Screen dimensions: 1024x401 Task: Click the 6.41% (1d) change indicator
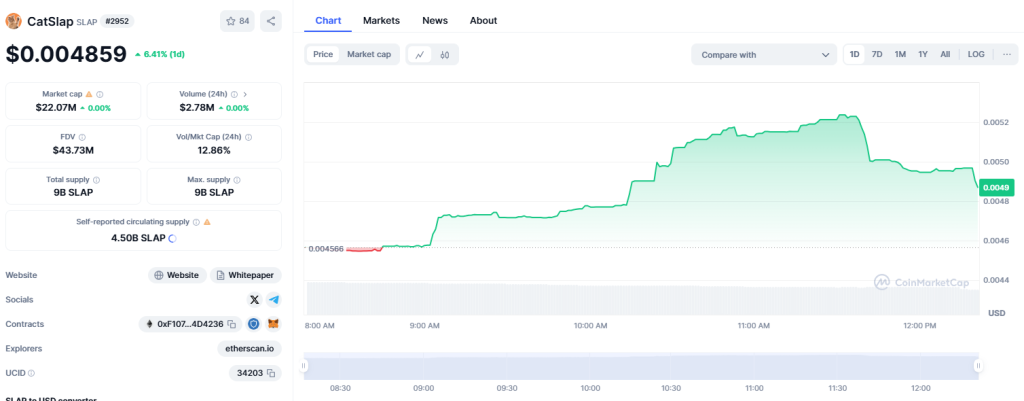pyautogui.click(x=160, y=54)
